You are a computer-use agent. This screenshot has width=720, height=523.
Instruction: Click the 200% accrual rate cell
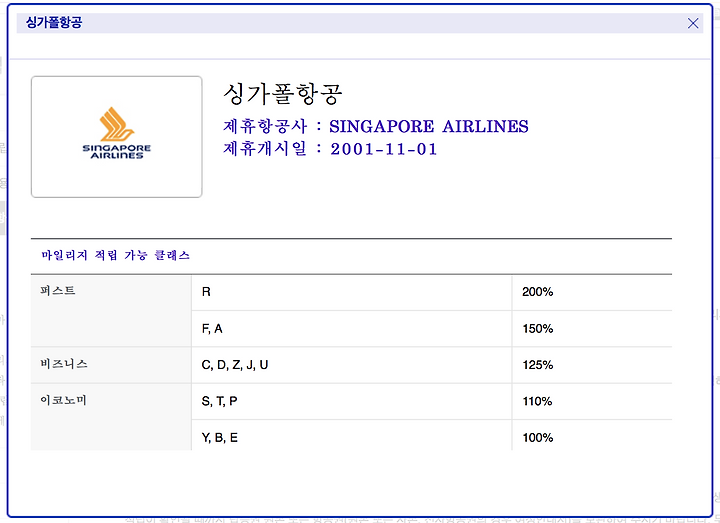592,292
